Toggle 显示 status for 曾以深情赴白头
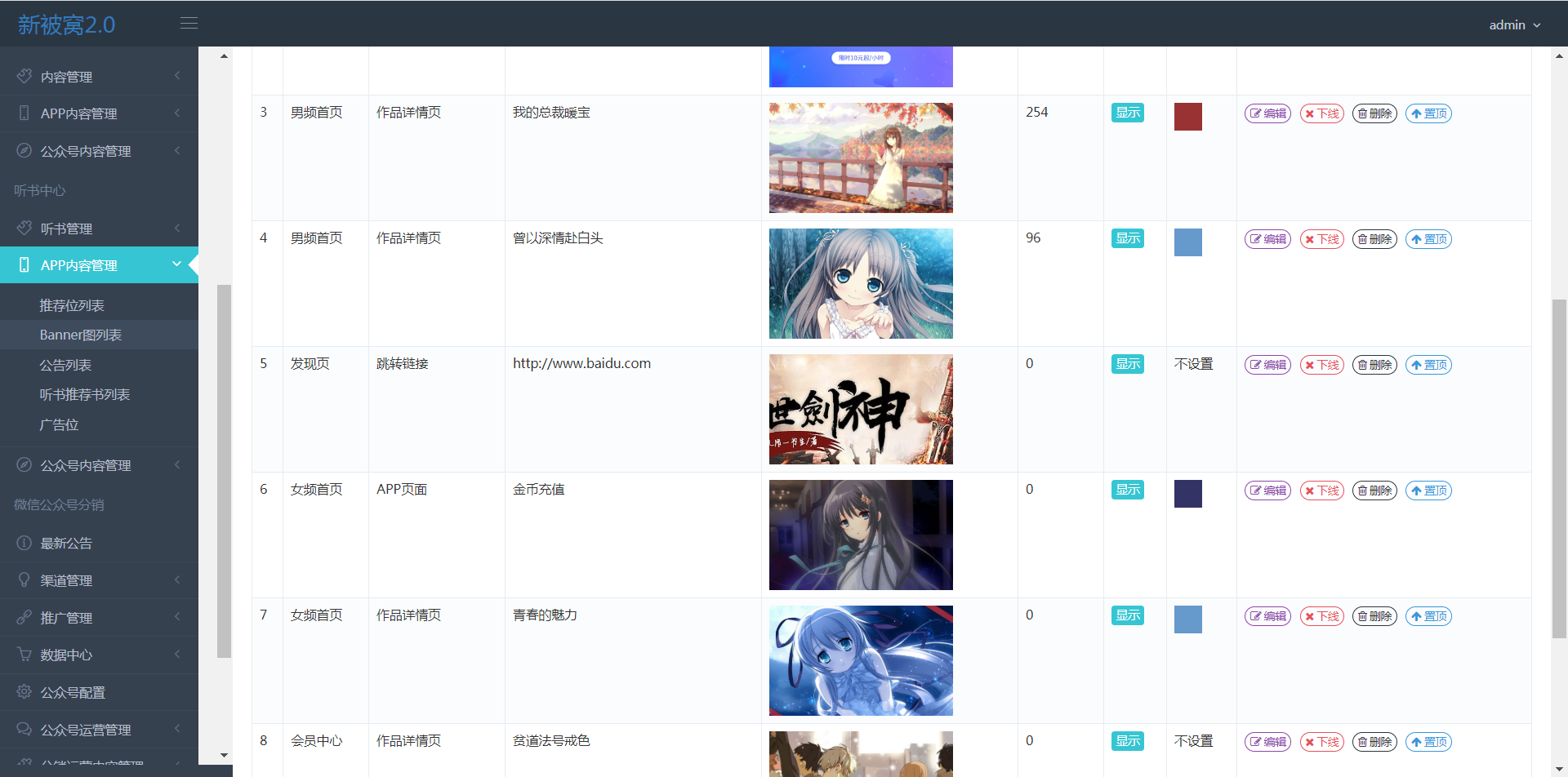The height and width of the screenshot is (777, 1568). [1128, 238]
